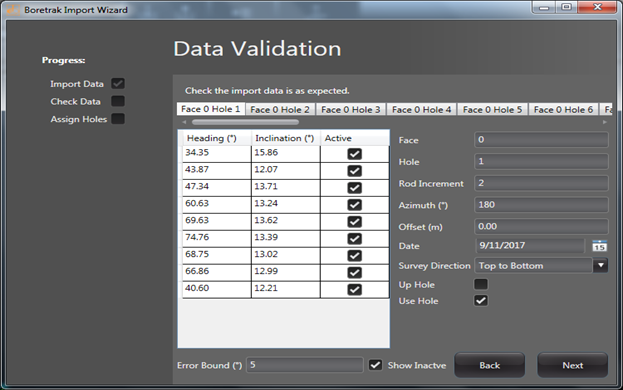The width and height of the screenshot is (623, 390).
Task: Select inclination cell 13.39
Action: tap(286, 239)
